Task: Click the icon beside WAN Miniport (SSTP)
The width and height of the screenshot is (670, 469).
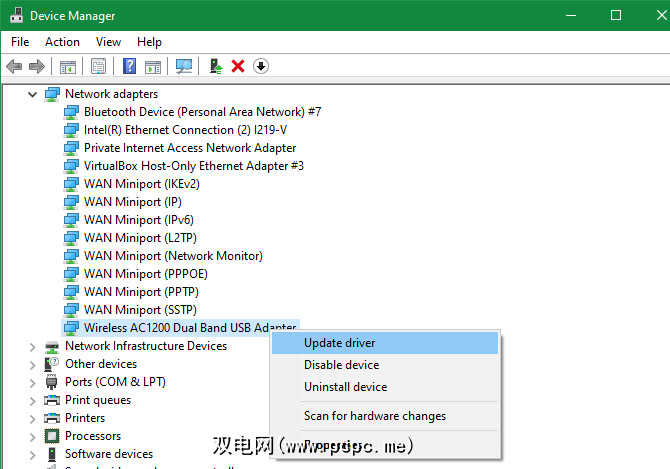Action: coord(71,310)
